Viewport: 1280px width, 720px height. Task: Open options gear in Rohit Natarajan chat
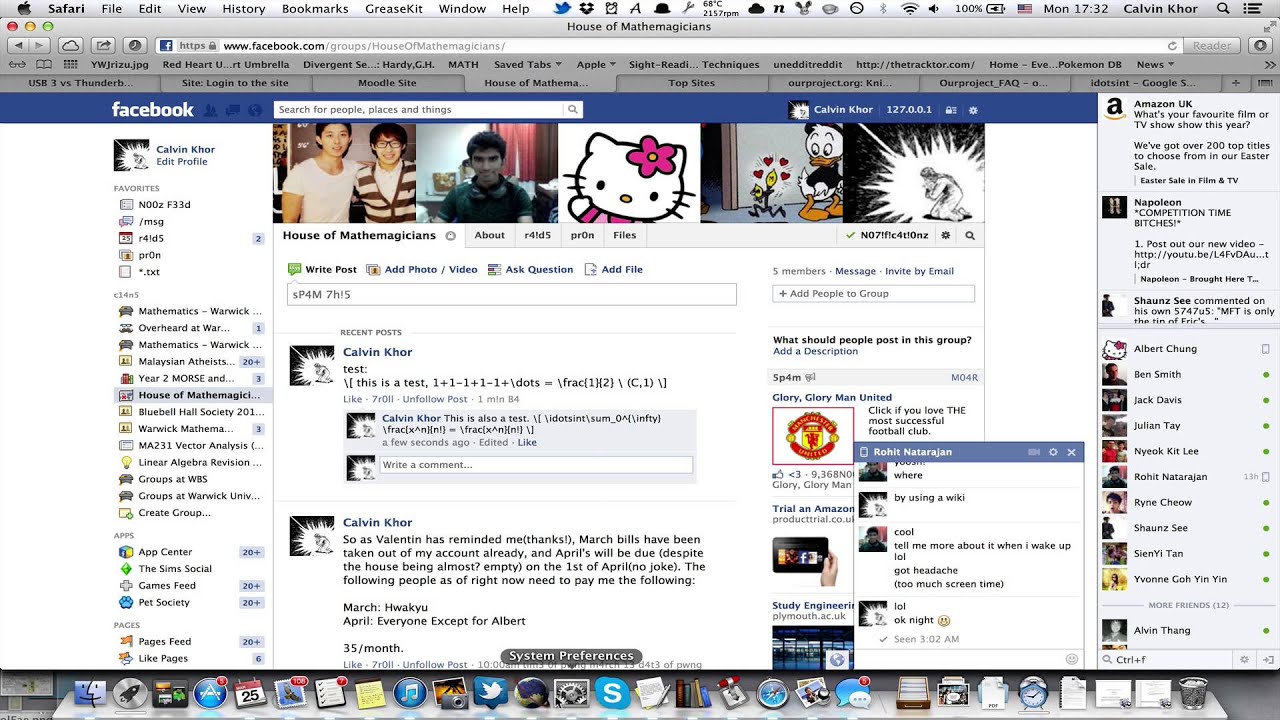(x=1053, y=452)
